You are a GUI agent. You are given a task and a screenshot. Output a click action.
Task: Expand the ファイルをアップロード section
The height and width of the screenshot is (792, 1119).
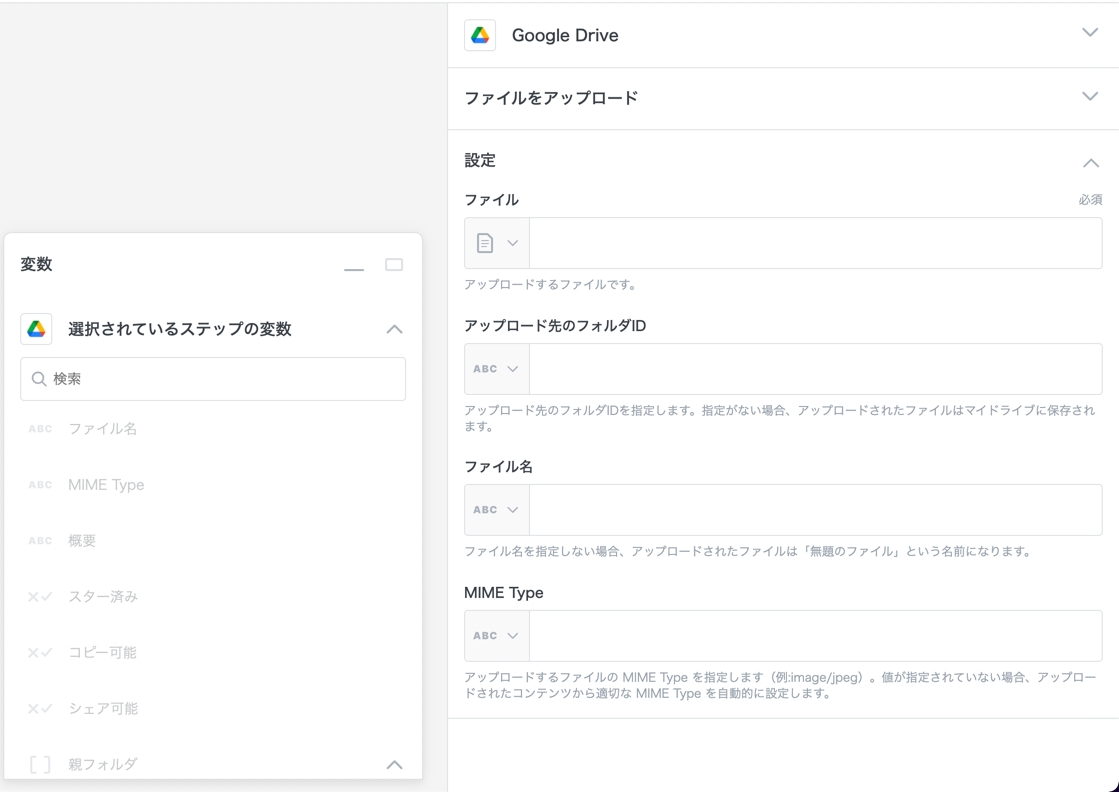[1090, 97]
